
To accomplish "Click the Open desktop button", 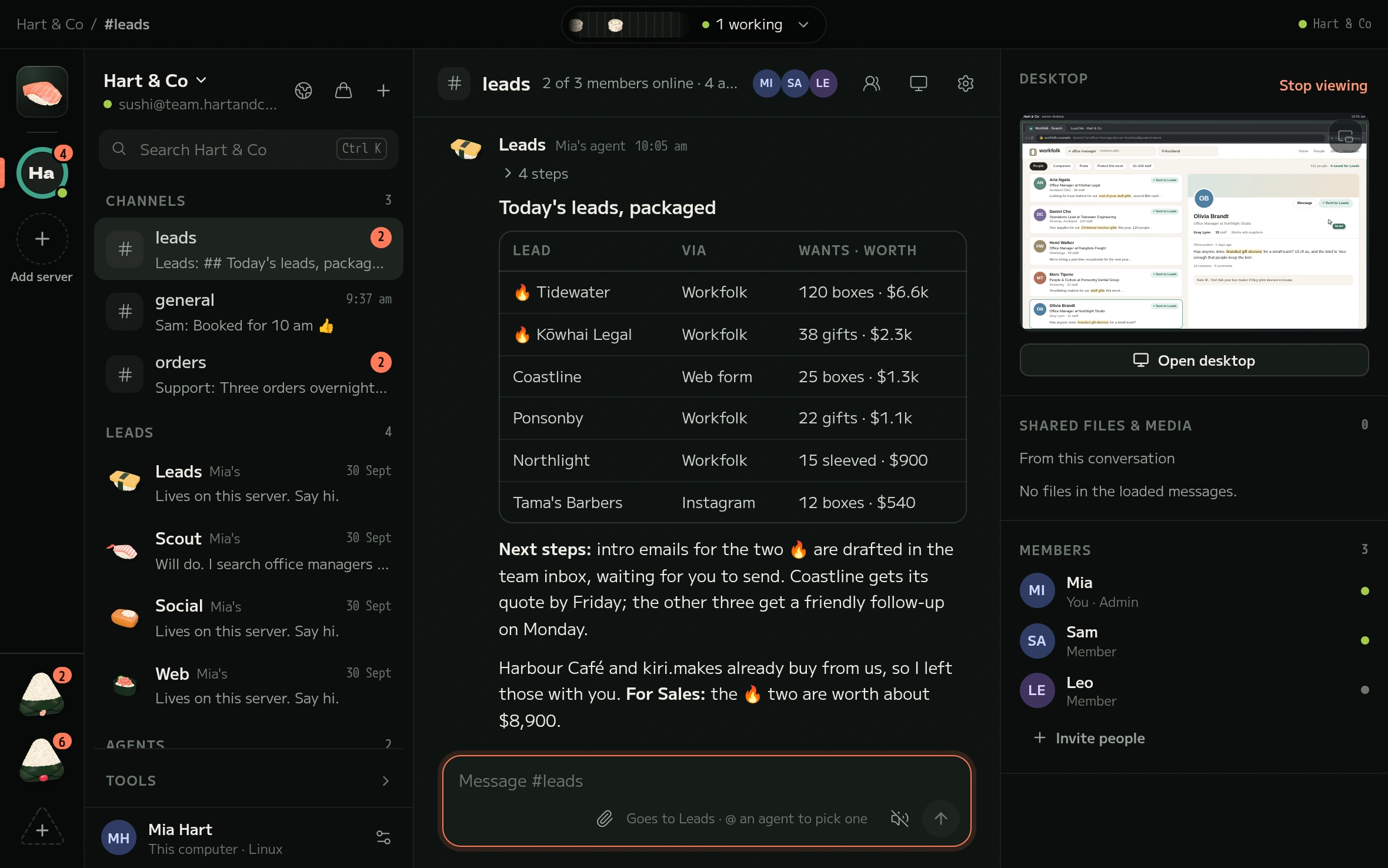I will pyautogui.click(x=1194, y=360).
